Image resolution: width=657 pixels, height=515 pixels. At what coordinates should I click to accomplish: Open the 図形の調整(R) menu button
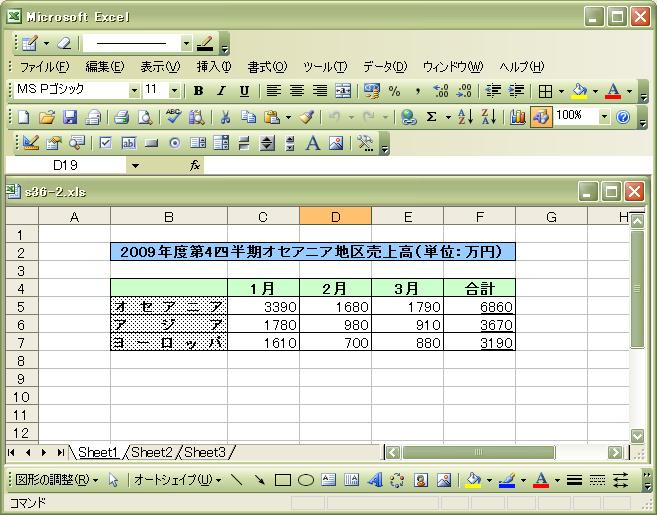[56, 480]
